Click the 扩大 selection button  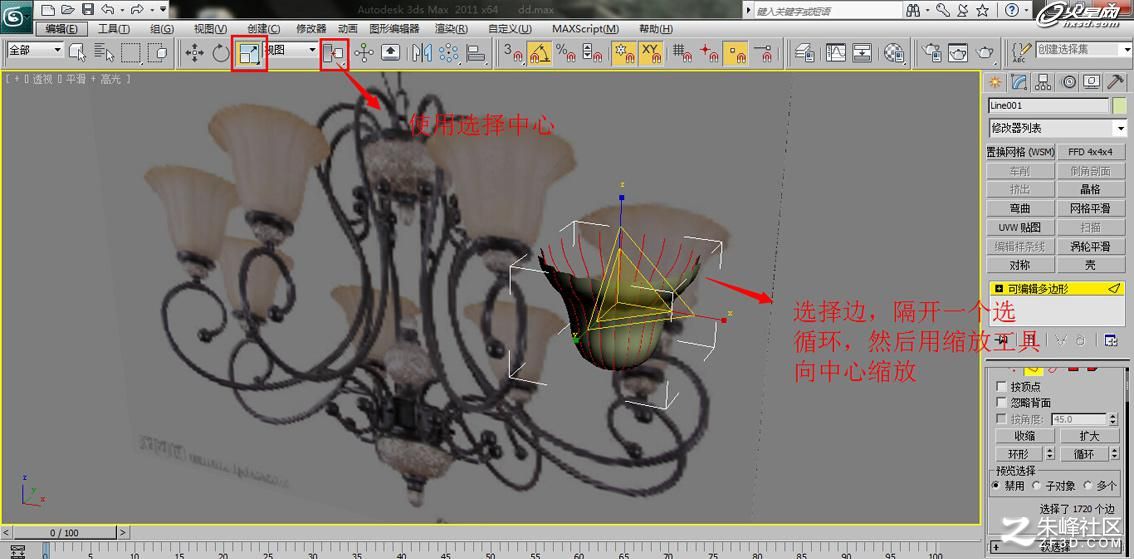pos(1090,436)
